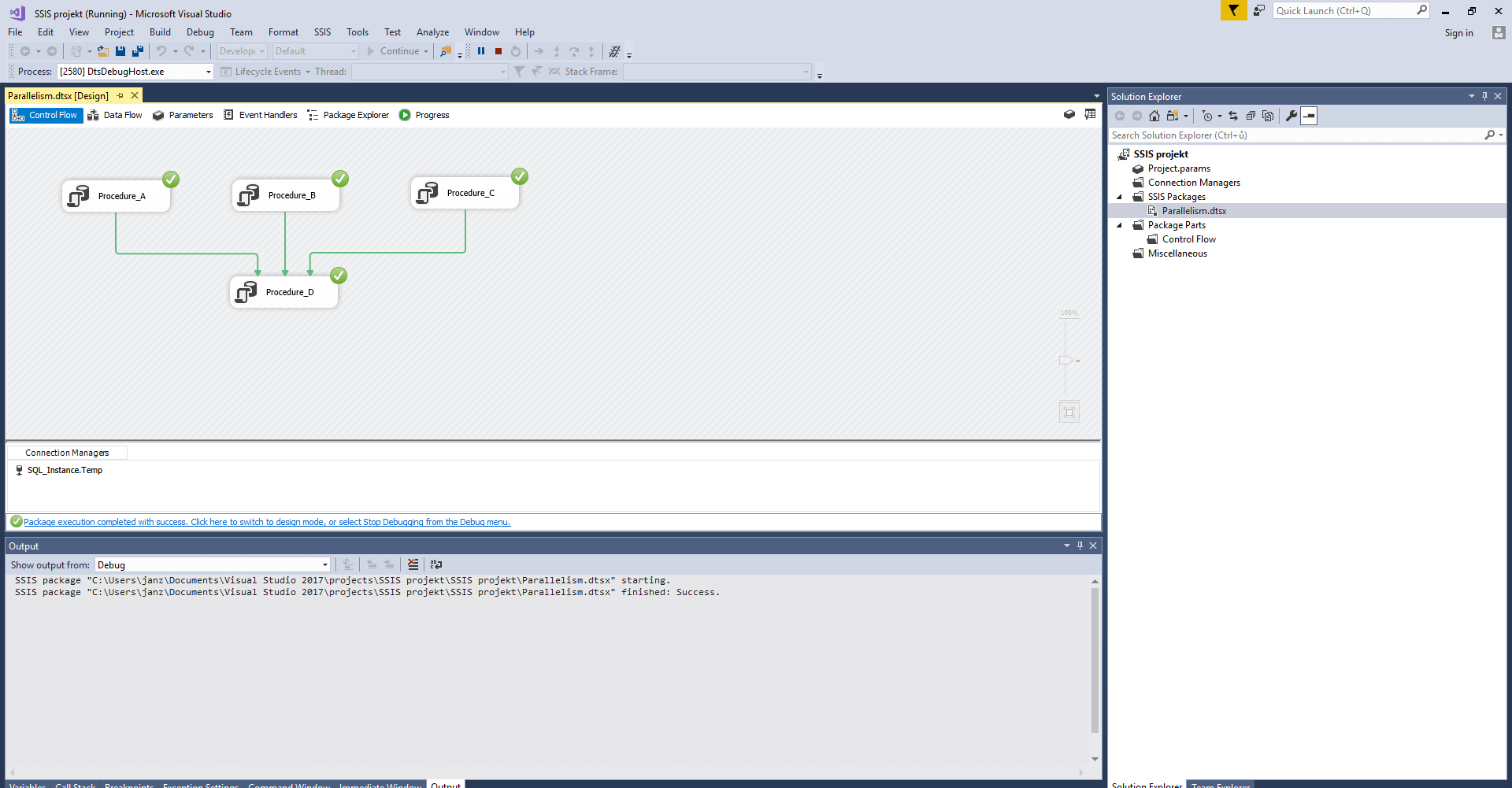1512x788 pixels.
Task: Click the Search Solution Explorer field
Action: (x=1295, y=135)
